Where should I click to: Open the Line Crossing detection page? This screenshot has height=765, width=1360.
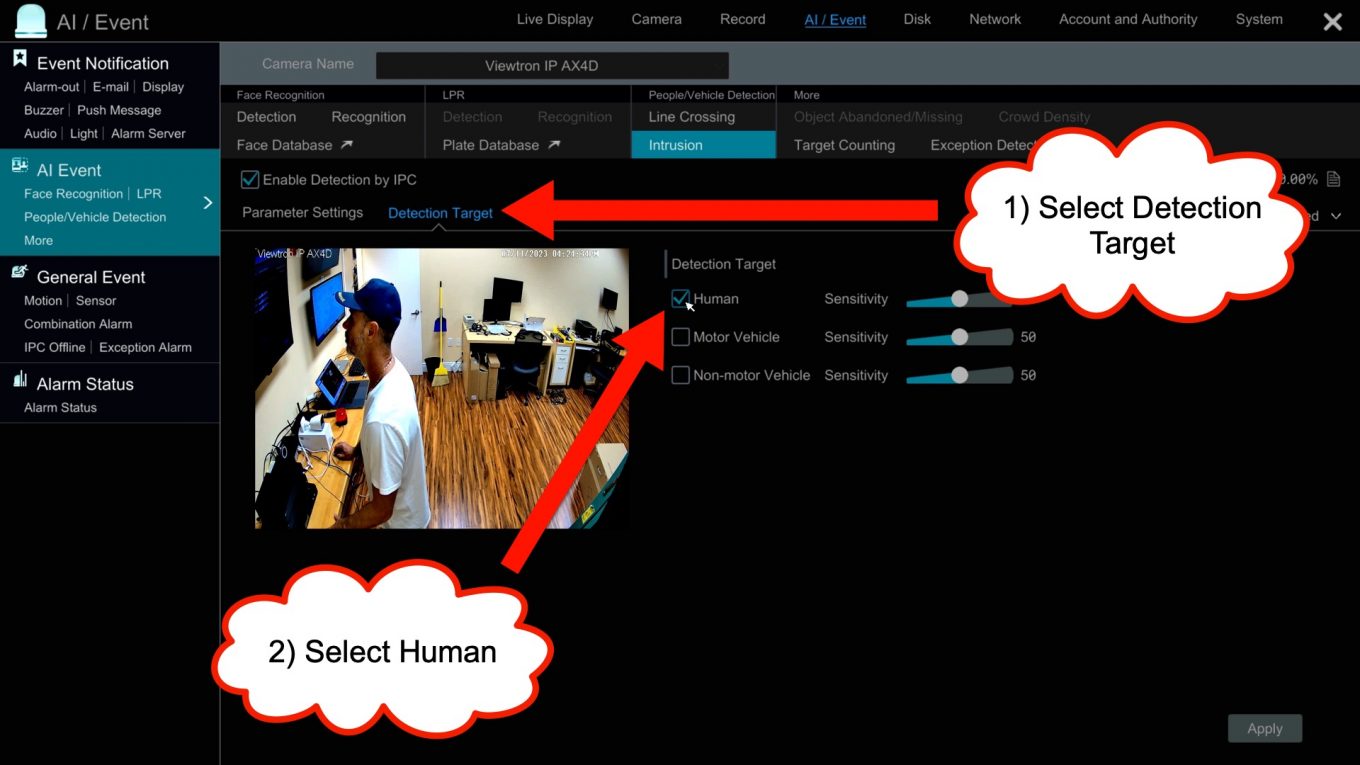click(691, 117)
